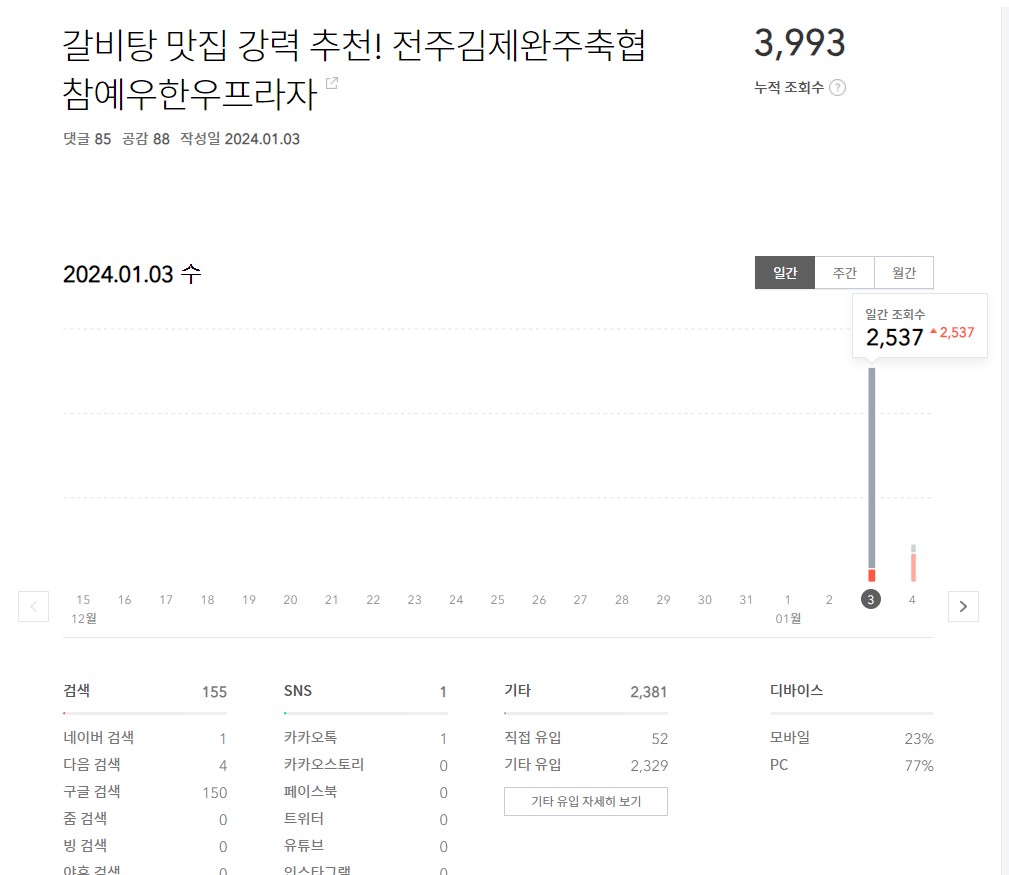Select date 27 on the chart axis

point(580,600)
